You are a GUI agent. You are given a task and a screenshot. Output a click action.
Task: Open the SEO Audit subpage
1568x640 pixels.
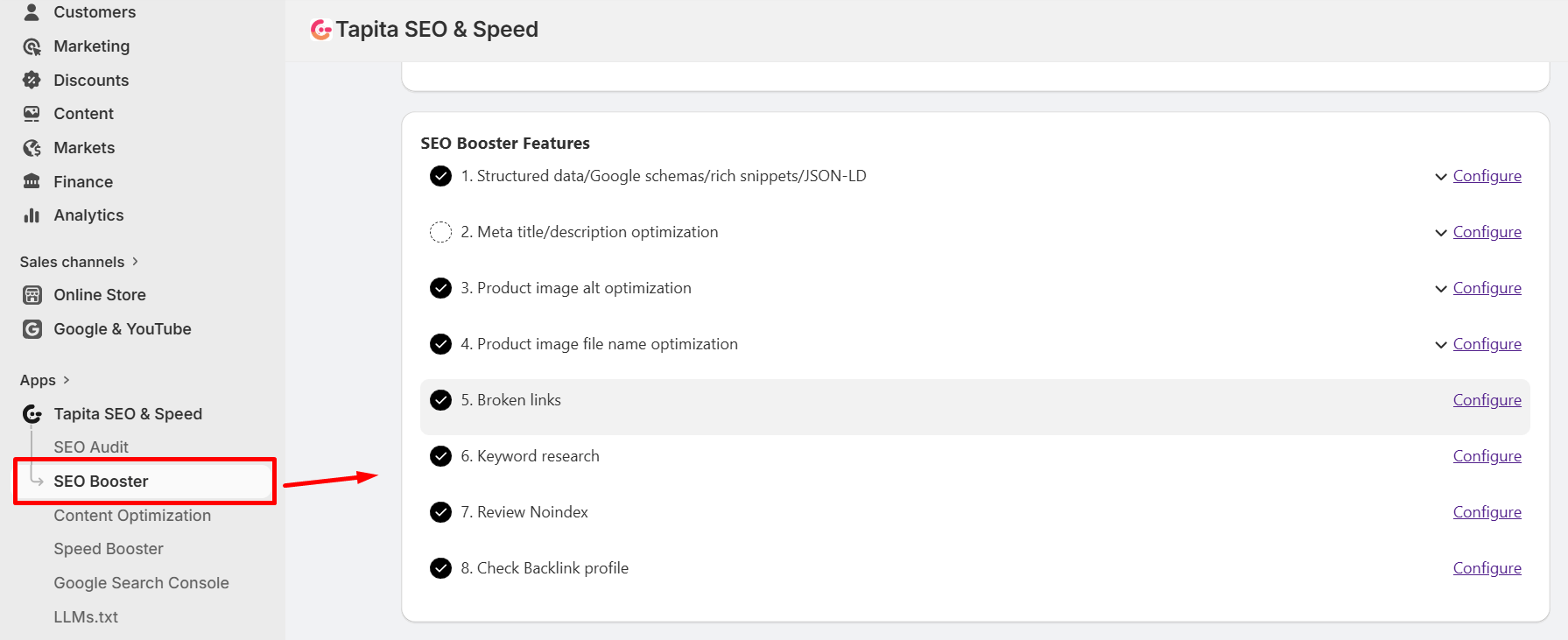(x=91, y=447)
